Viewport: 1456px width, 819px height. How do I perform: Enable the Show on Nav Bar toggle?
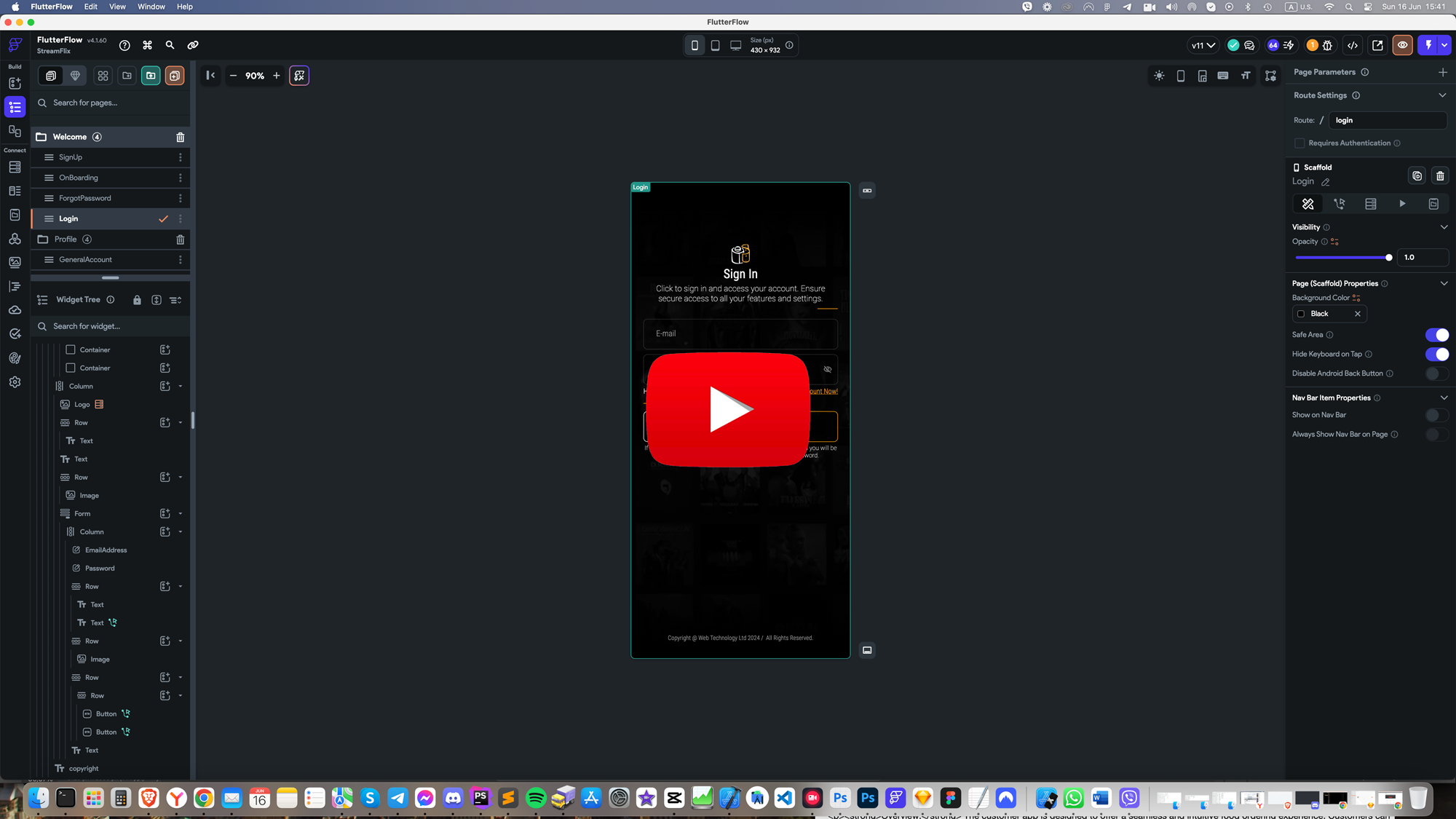pos(1436,415)
